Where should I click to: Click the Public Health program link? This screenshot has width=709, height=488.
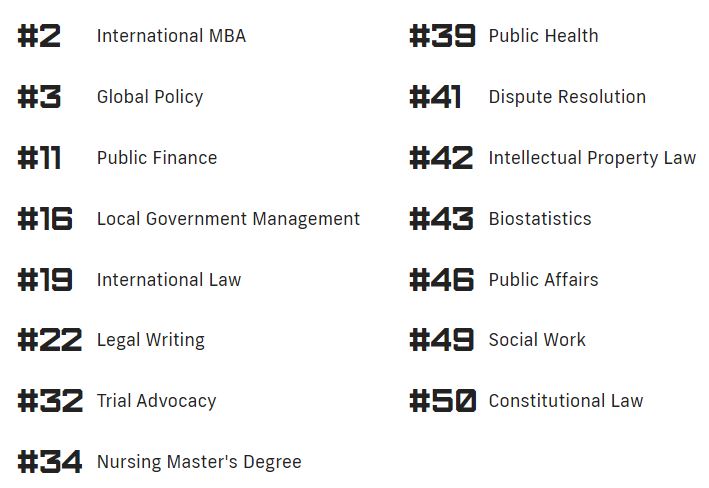pos(543,36)
